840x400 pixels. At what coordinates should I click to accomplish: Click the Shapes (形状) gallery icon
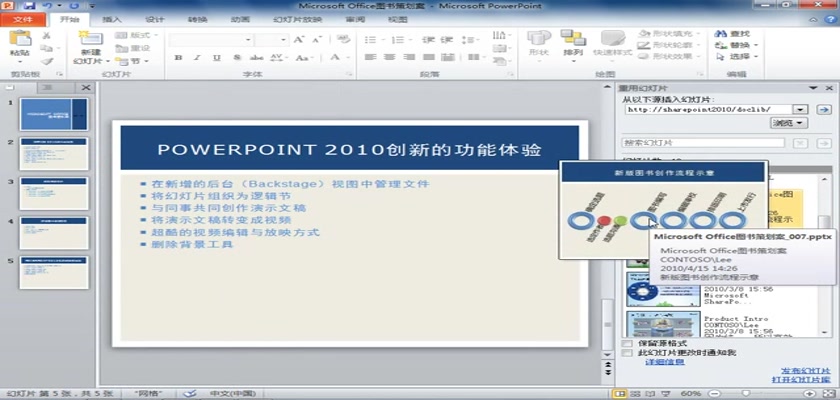pos(539,38)
